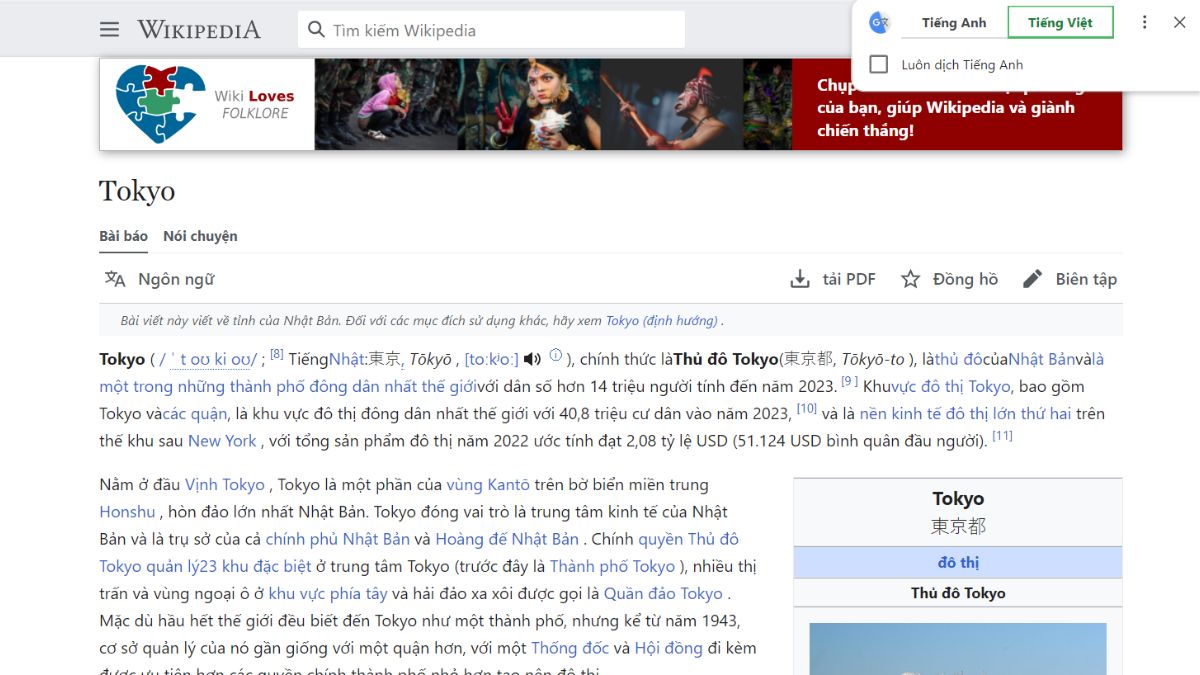
Task: Click the edit pencil icon
Action: [1033, 279]
